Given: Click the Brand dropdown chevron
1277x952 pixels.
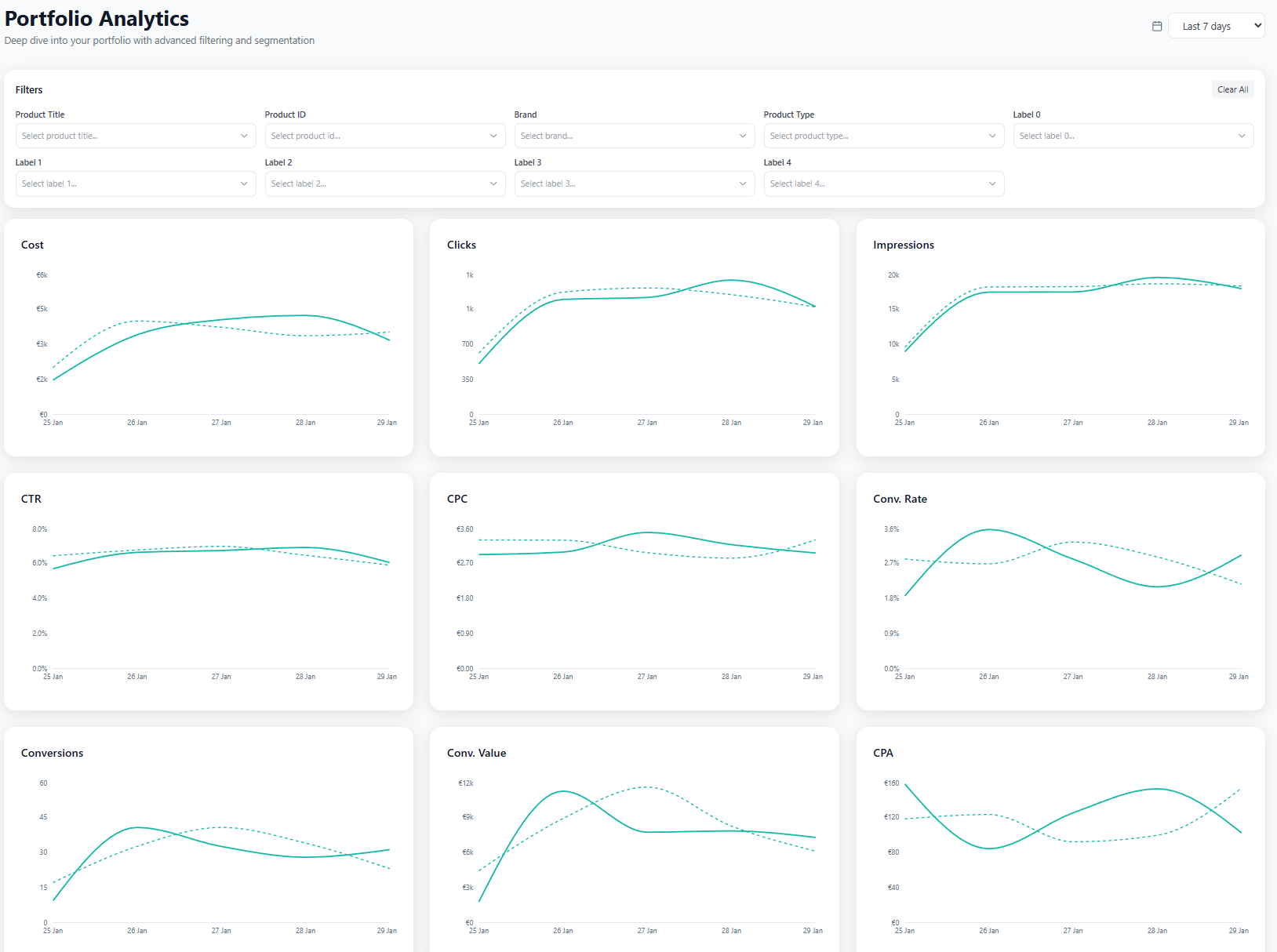Looking at the screenshot, I should (743, 135).
